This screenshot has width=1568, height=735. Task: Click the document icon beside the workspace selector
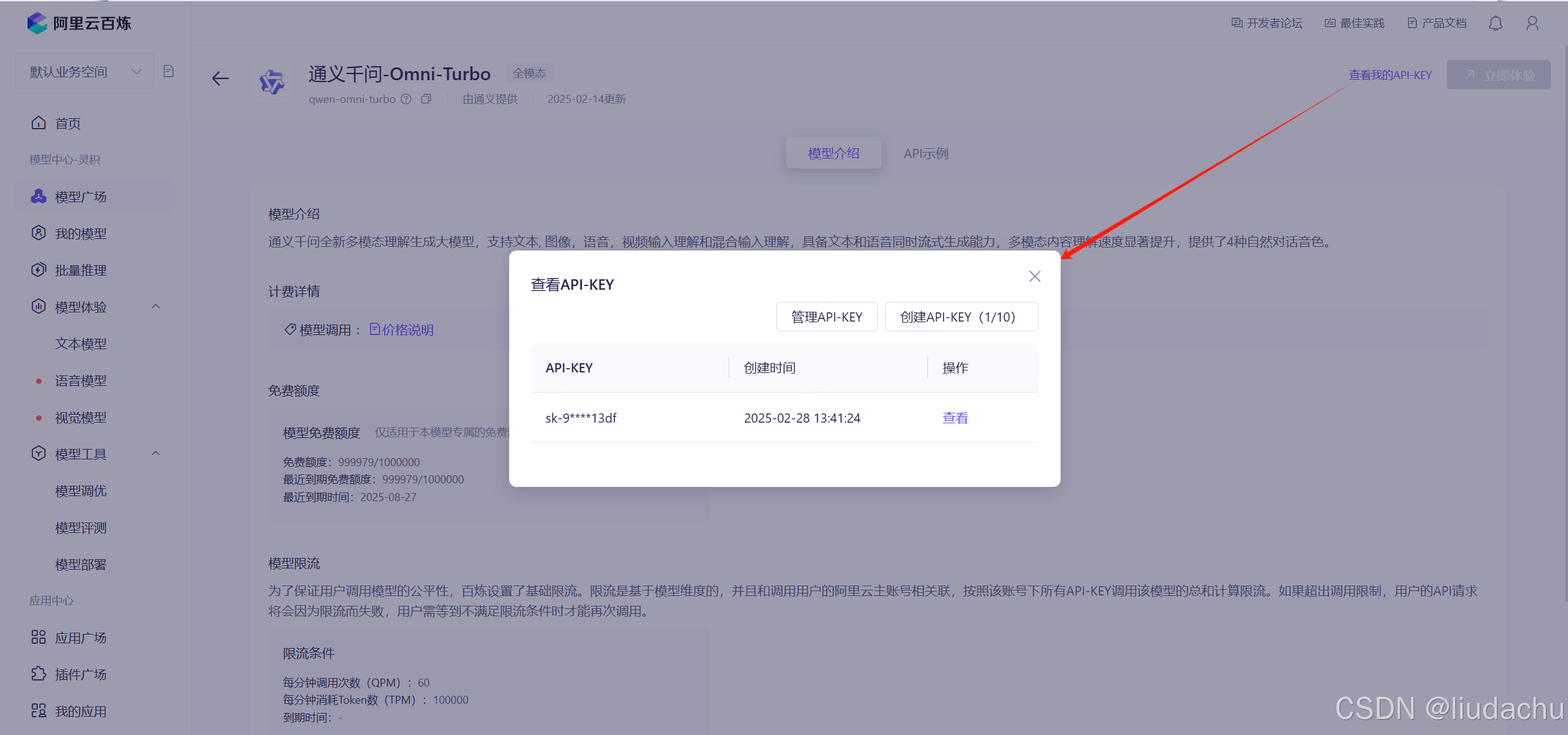click(169, 72)
